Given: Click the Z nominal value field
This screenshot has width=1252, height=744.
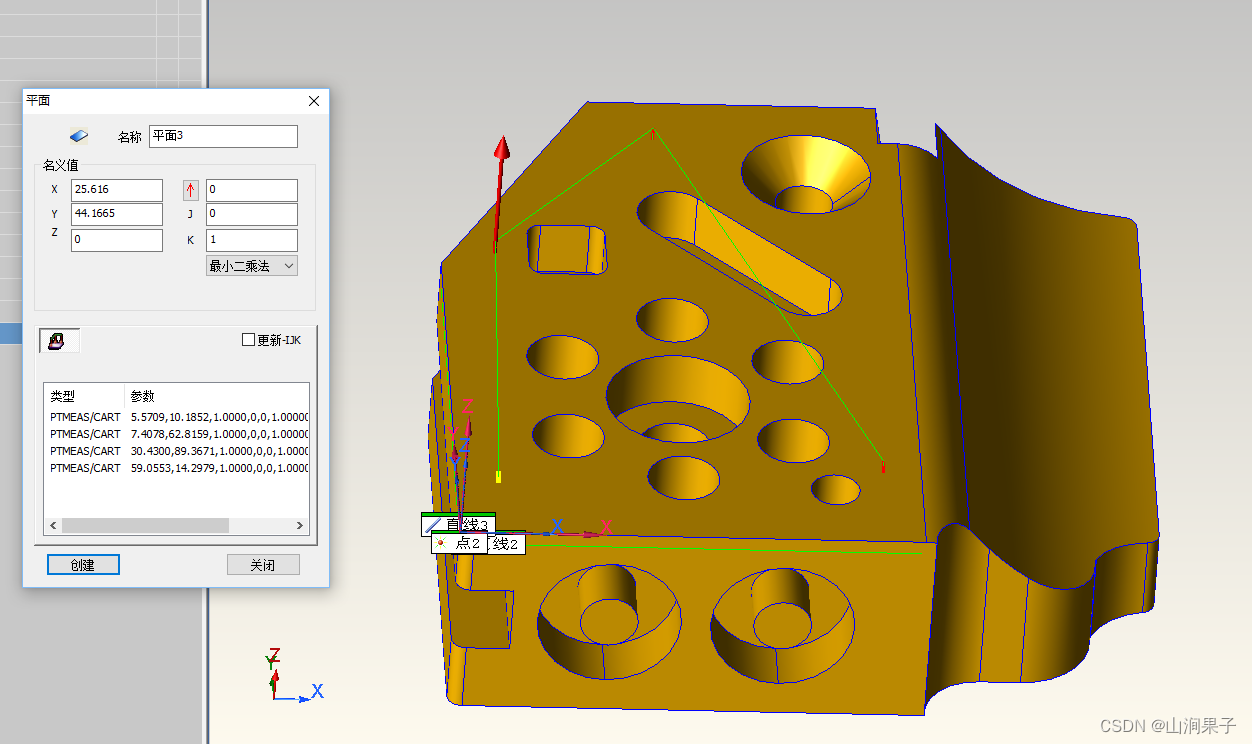Looking at the screenshot, I should coord(117,240).
